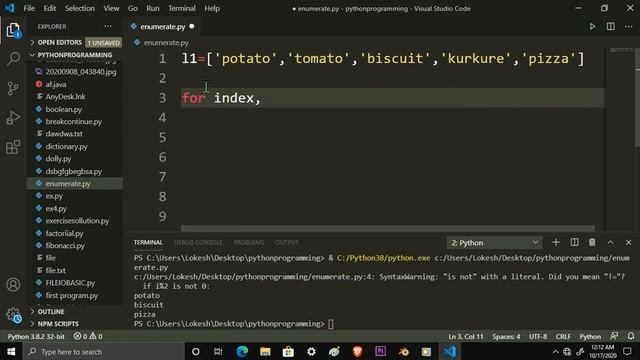The height and width of the screenshot is (360, 640).
Task: Switch to the Problems tab
Action: 249,242
